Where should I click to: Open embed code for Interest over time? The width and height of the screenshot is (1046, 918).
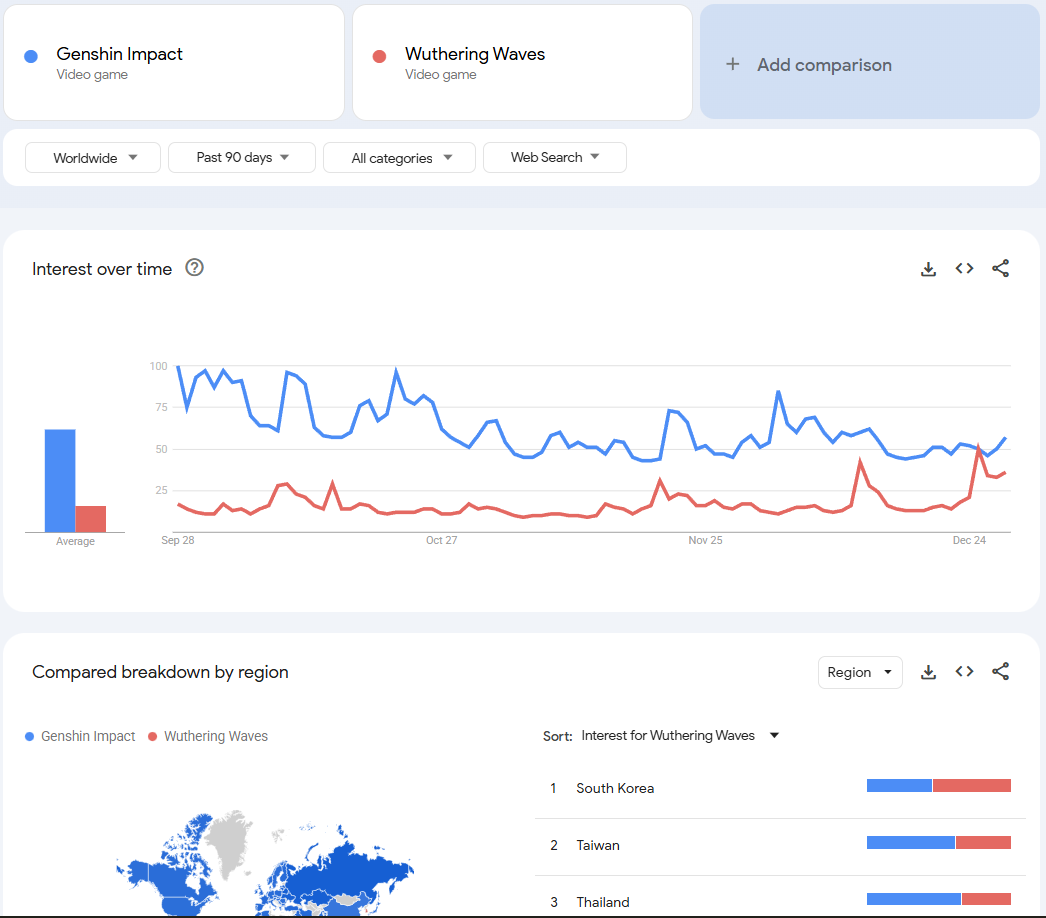[x=964, y=268]
